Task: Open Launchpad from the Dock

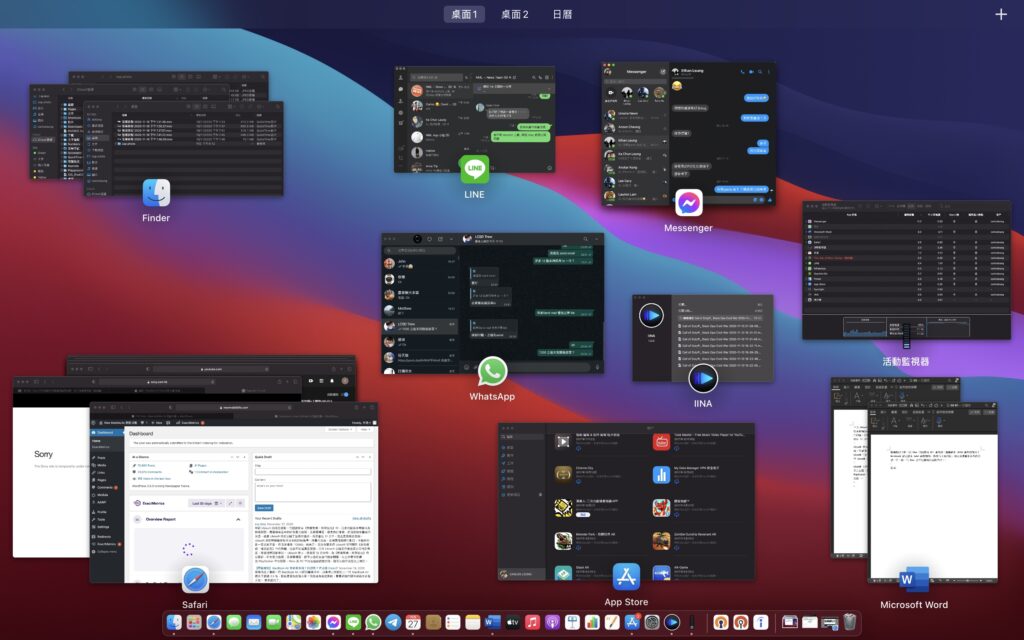Action: click(x=194, y=622)
